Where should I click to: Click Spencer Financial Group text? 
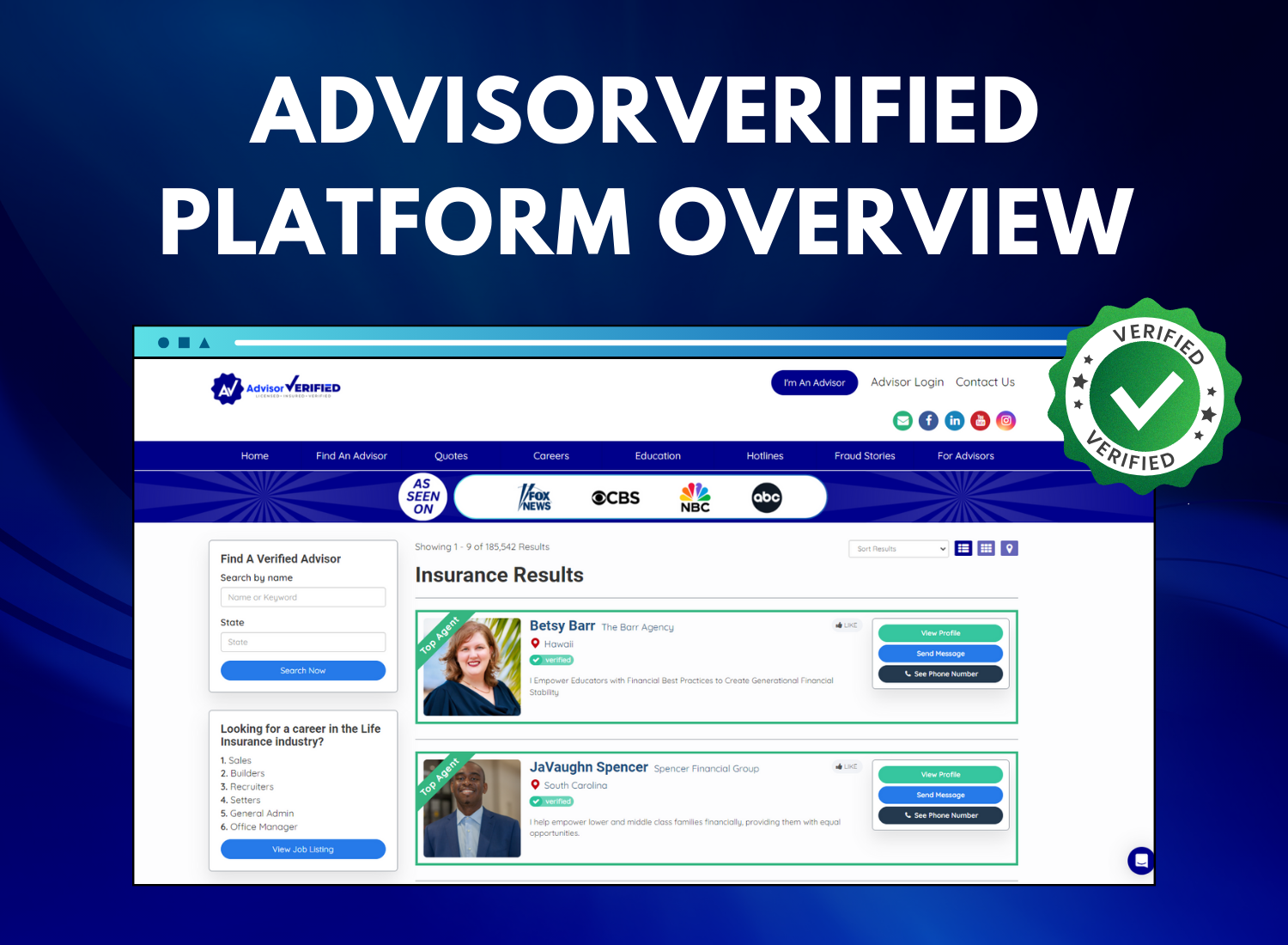[707, 769]
